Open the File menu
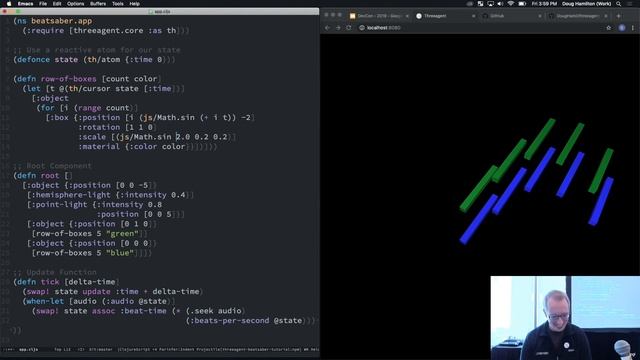Screen dimensions: 640x360 [43, 4]
